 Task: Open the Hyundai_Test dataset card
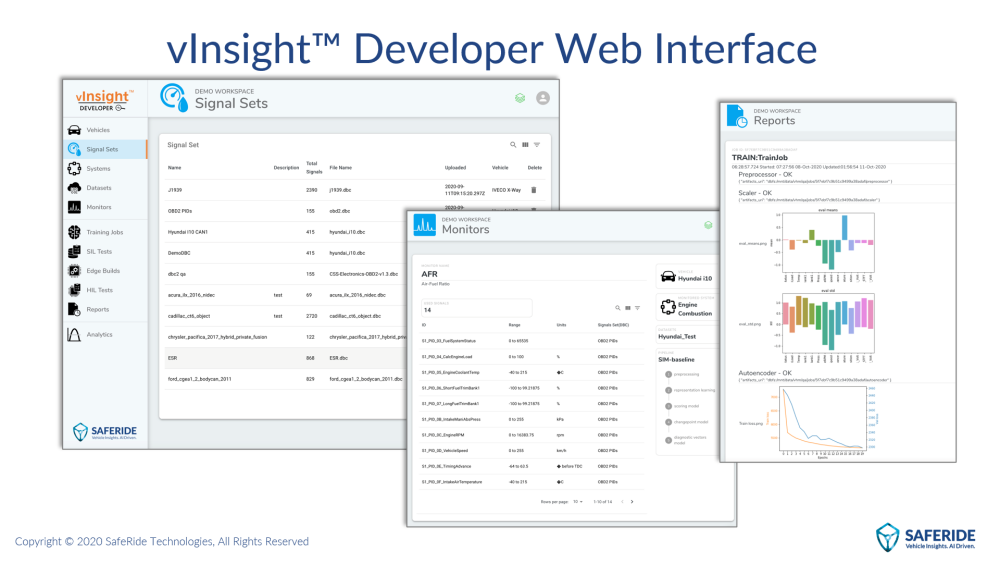pyautogui.click(x=686, y=334)
